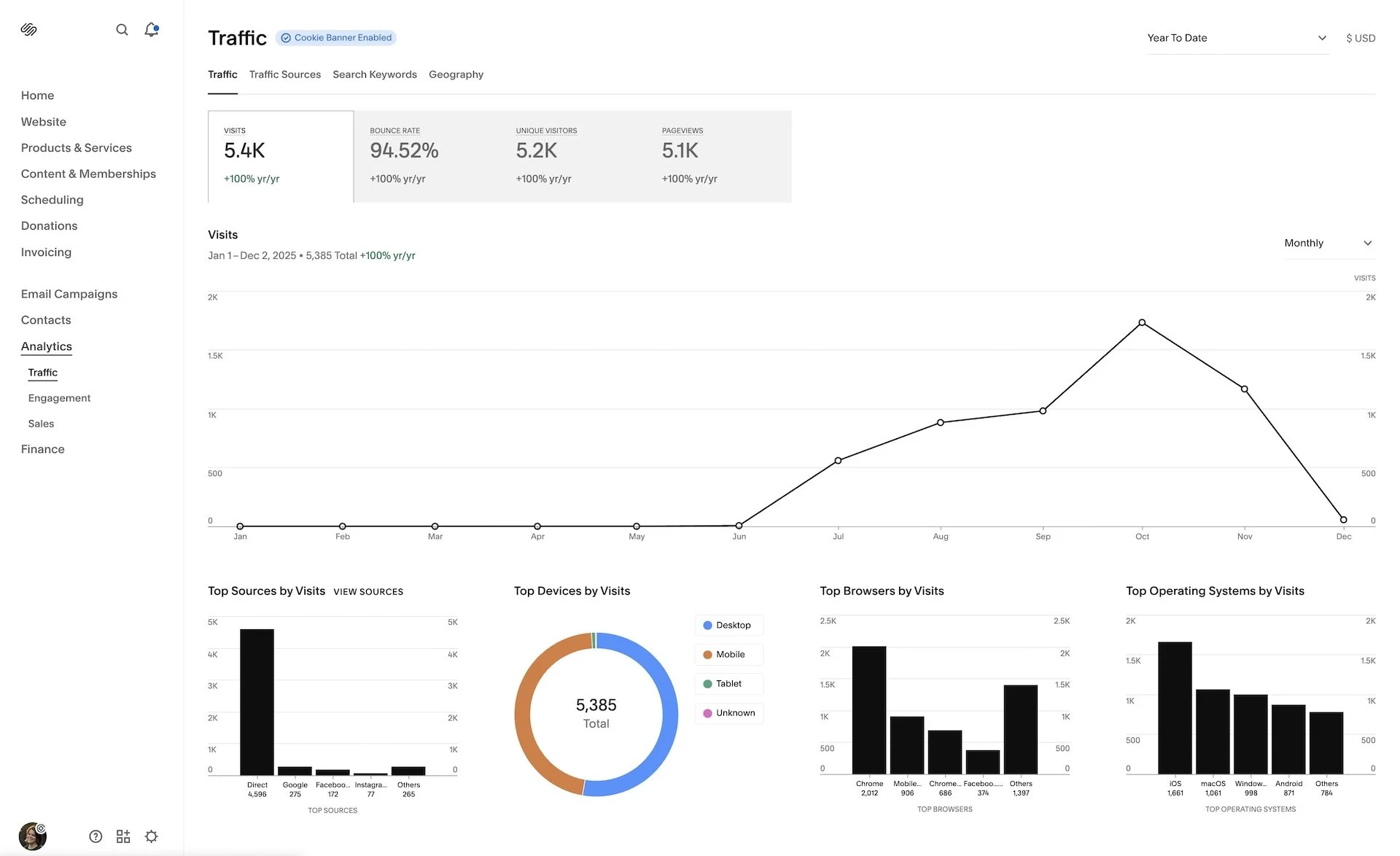Select the Bounce Rate metric card
The height and width of the screenshot is (856, 1400).
point(426,156)
